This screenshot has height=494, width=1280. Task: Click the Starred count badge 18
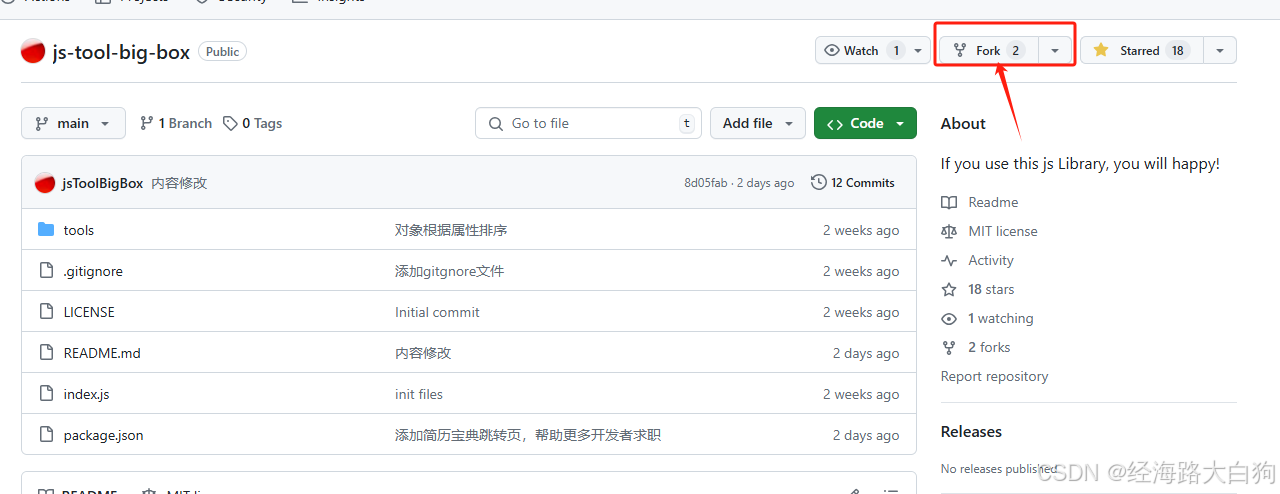1178,50
